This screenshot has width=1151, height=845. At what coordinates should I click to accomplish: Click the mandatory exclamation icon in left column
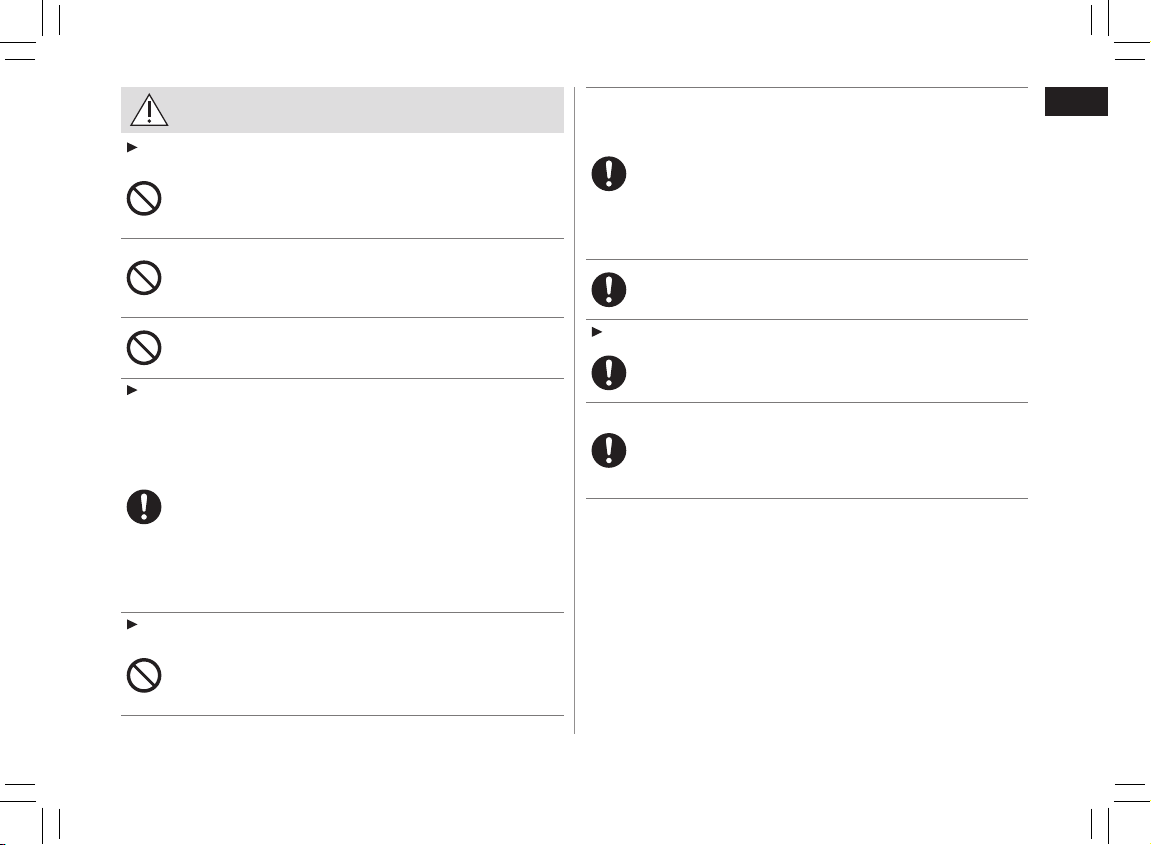144,507
